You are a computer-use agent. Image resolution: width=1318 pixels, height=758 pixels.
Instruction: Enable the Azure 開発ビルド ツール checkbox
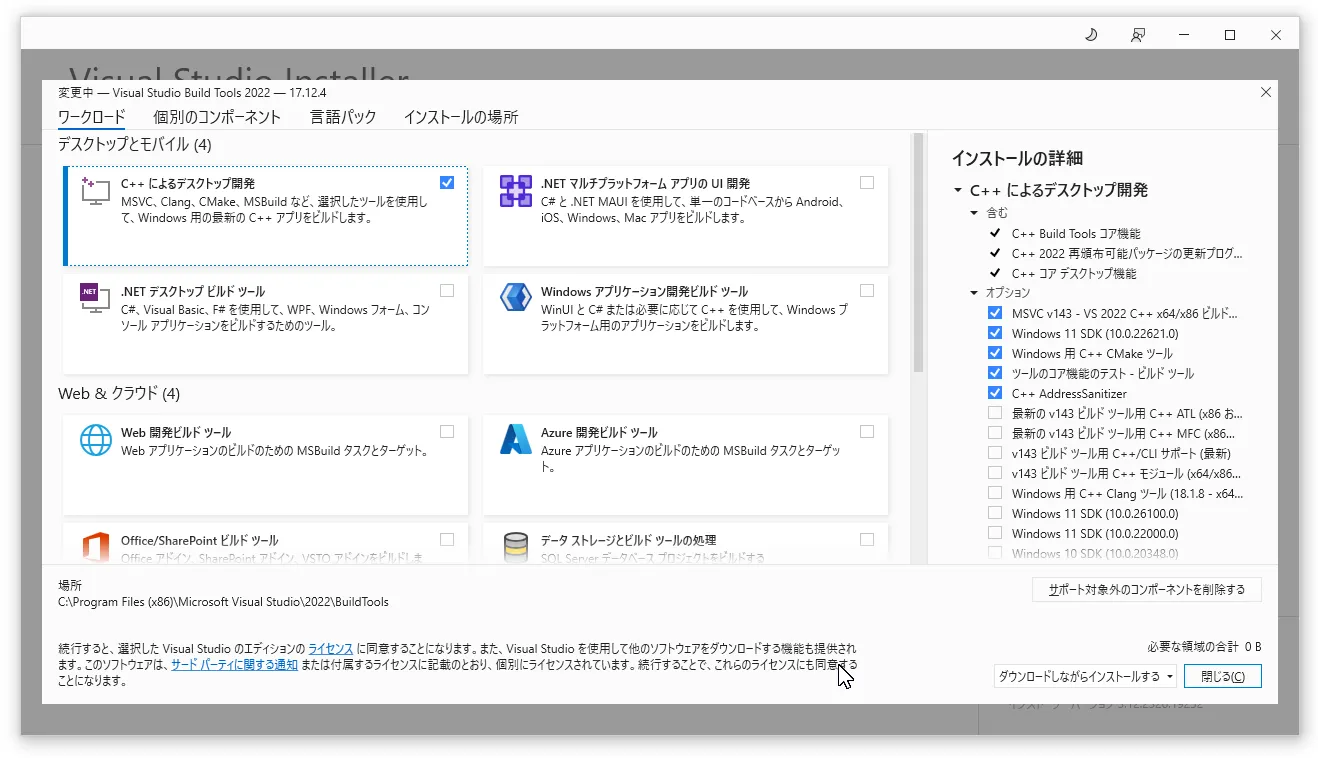(866, 432)
